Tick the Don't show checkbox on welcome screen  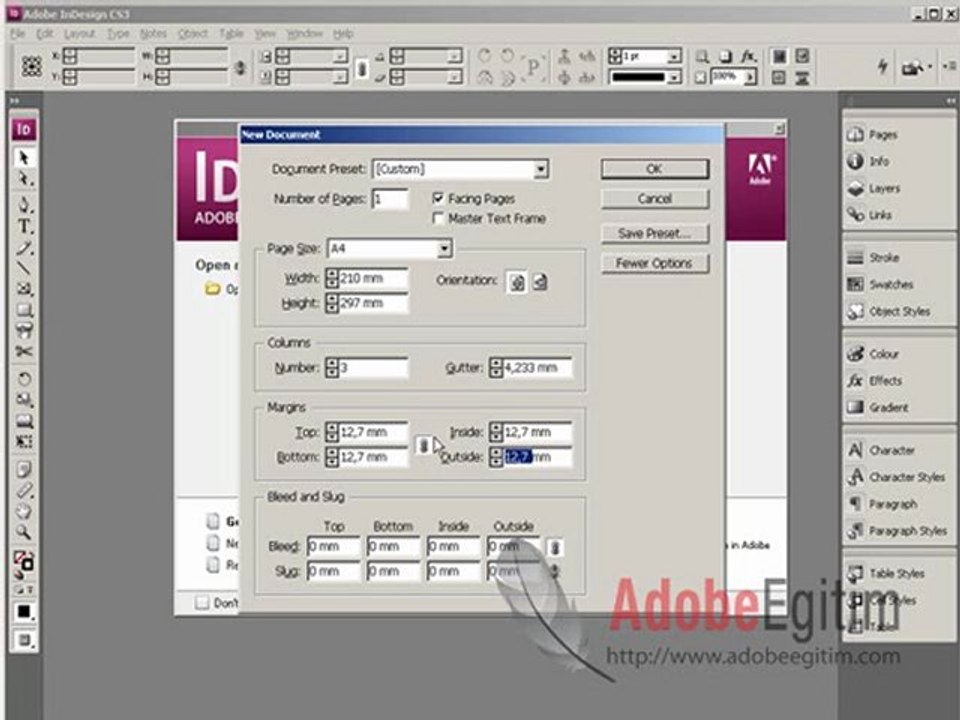click(x=201, y=602)
